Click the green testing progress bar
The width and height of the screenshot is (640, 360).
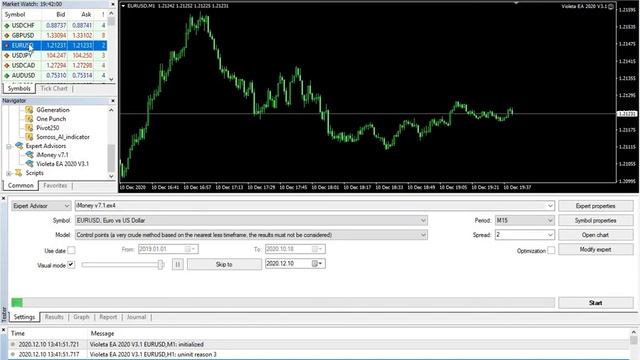(17, 302)
